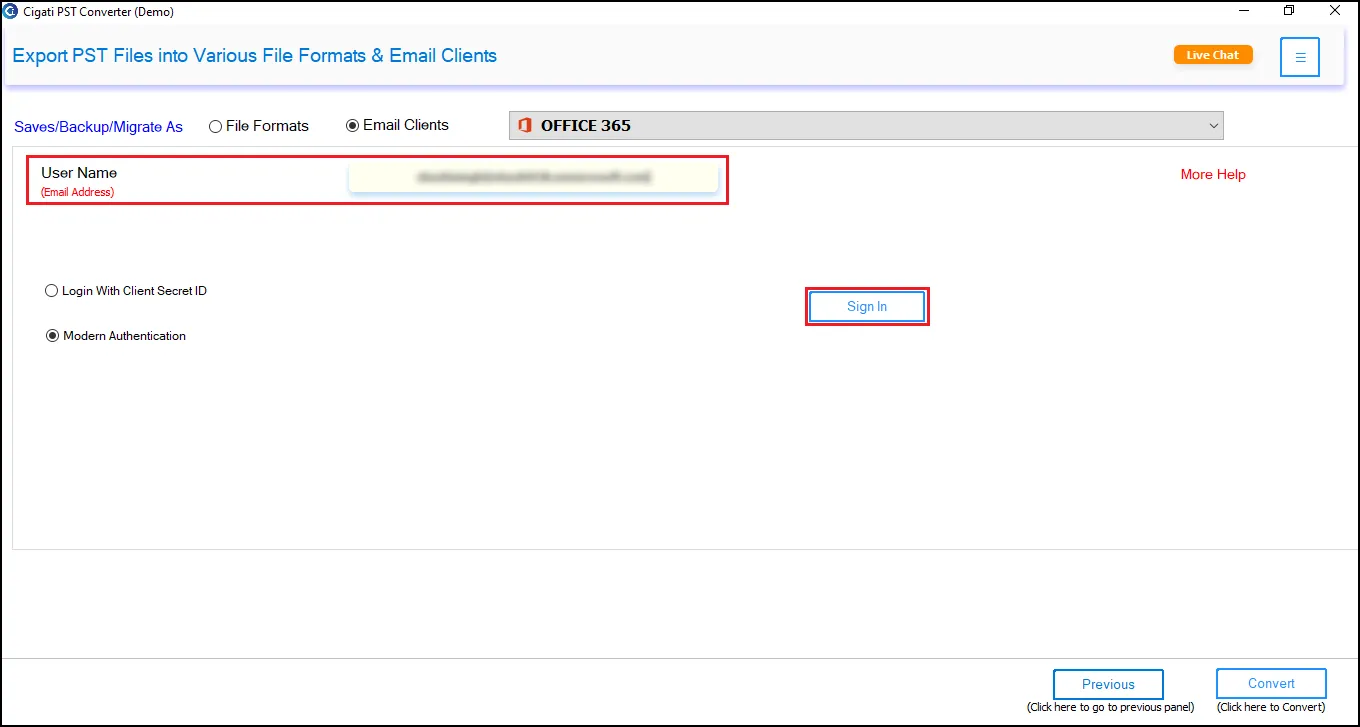Choose Modern Authentication login
Image resolution: width=1360 pixels, height=727 pixels.
point(116,336)
